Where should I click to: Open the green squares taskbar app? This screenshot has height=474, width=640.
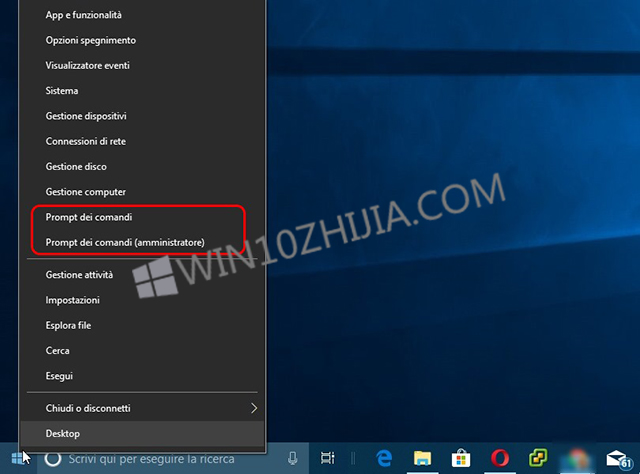[538, 458]
